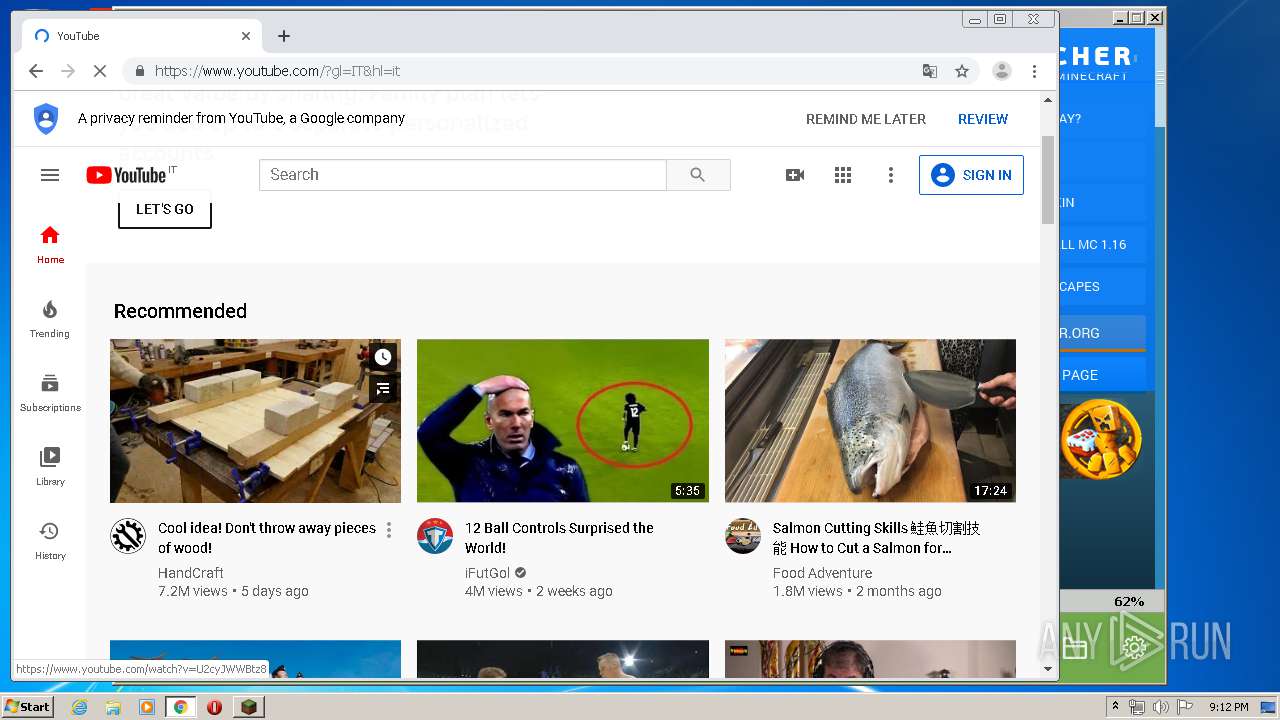This screenshot has width=1280, height=720.
Task: Open Minecraft launcher from taskbar
Action: coord(248,707)
